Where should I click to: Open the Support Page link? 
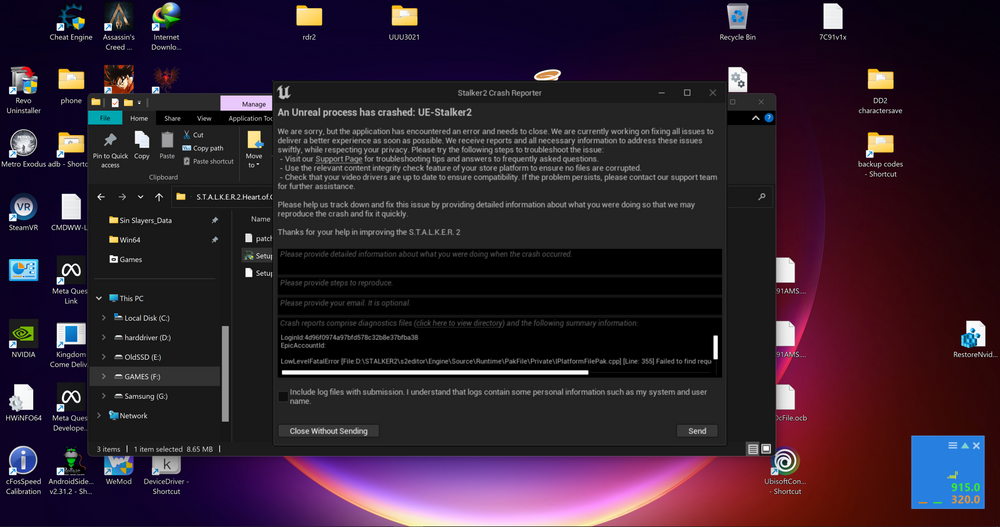339,159
